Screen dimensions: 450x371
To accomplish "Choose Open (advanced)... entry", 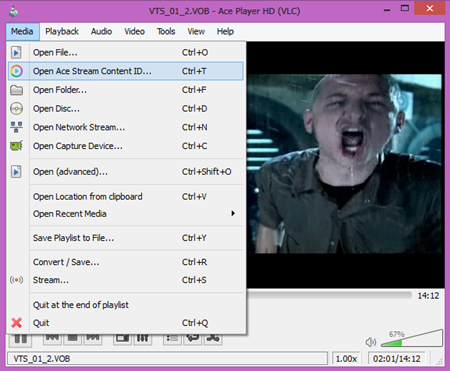I will pyautogui.click(x=126, y=172).
